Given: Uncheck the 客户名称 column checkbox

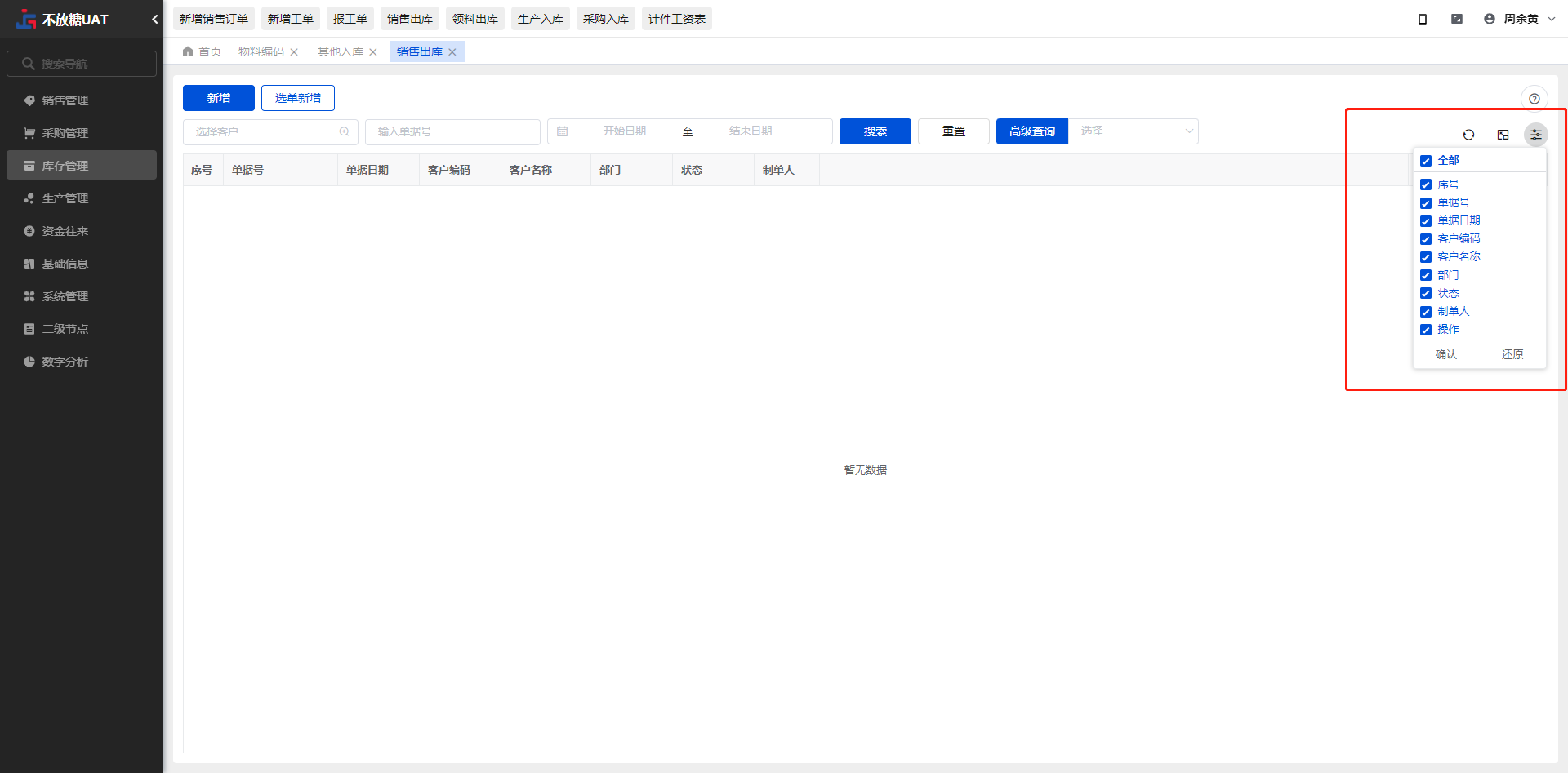Looking at the screenshot, I should [x=1426, y=257].
